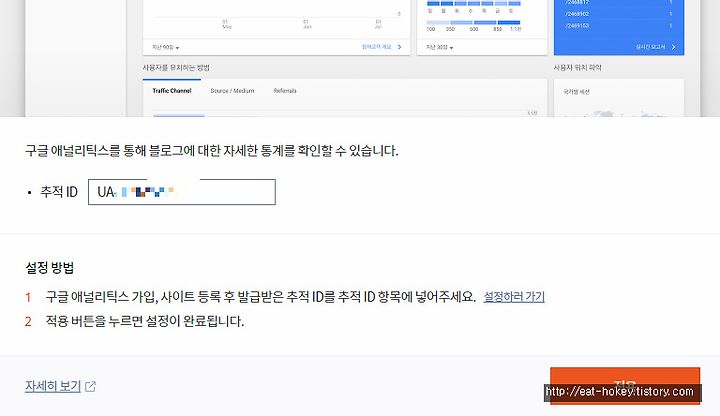Click the 사용자 위치 파악 label
Viewport: 720px width, 416px height.
click(577, 67)
